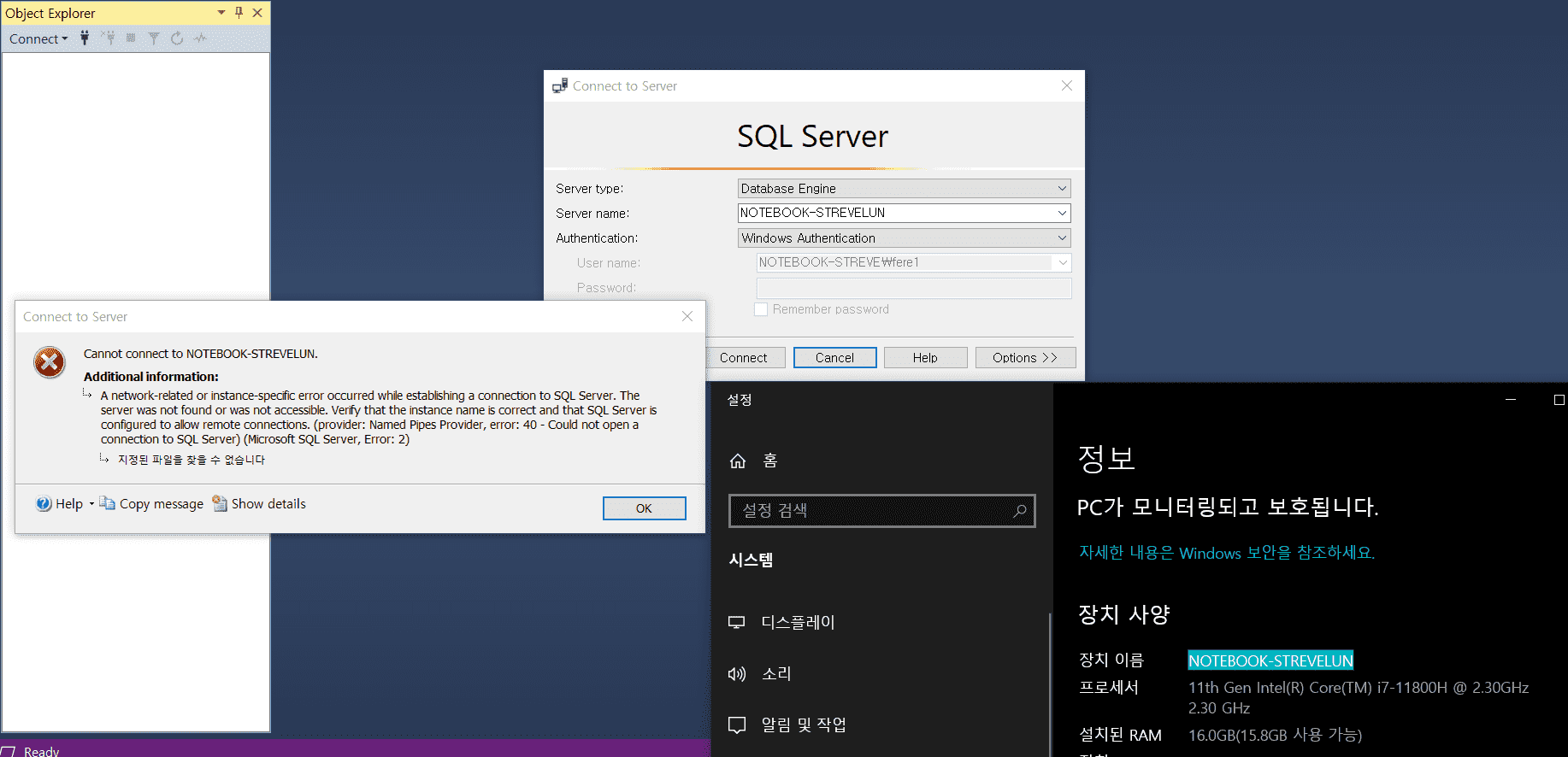Click the Disconnect plug icon in Object Explorer

pos(108,38)
